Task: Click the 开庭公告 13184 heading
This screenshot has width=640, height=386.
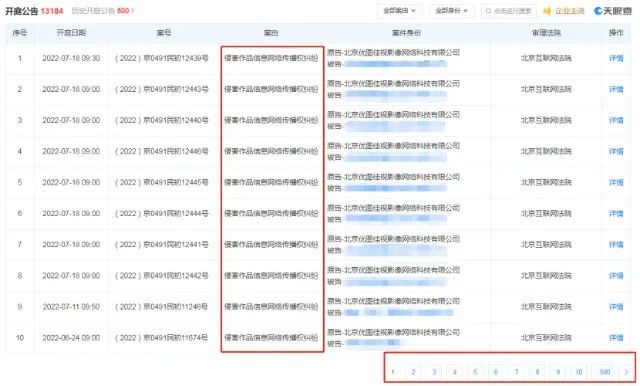Action: click(34, 11)
